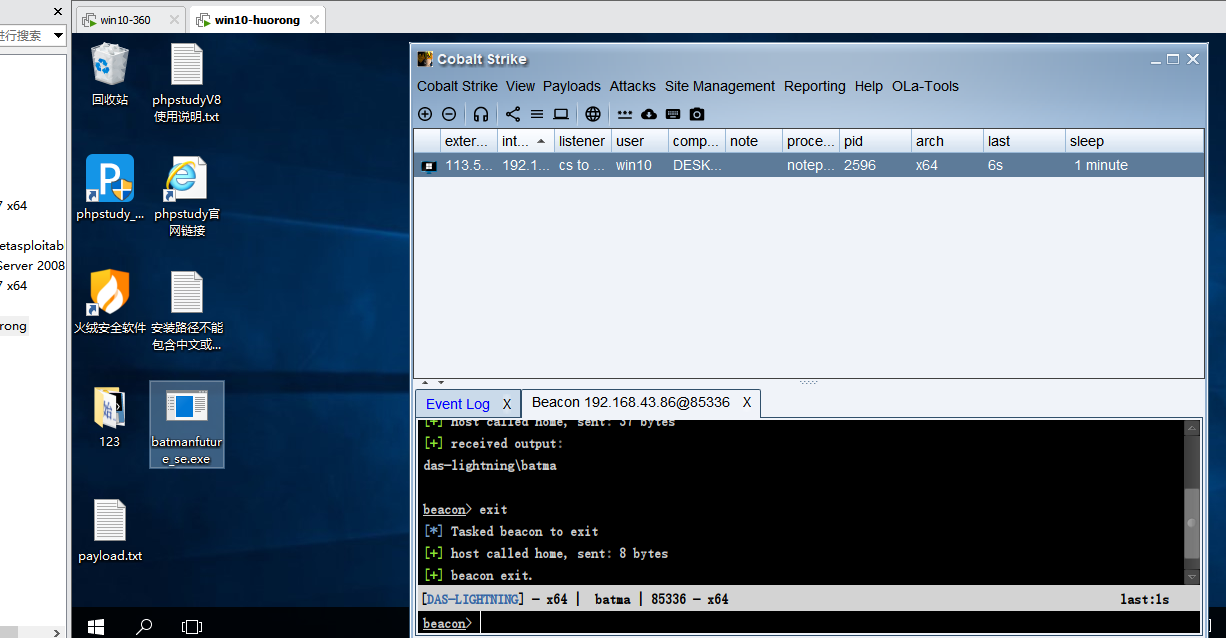Sort sessions by note column header
Image resolution: width=1226 pixels, height=638 pixels.
[753, 141]
